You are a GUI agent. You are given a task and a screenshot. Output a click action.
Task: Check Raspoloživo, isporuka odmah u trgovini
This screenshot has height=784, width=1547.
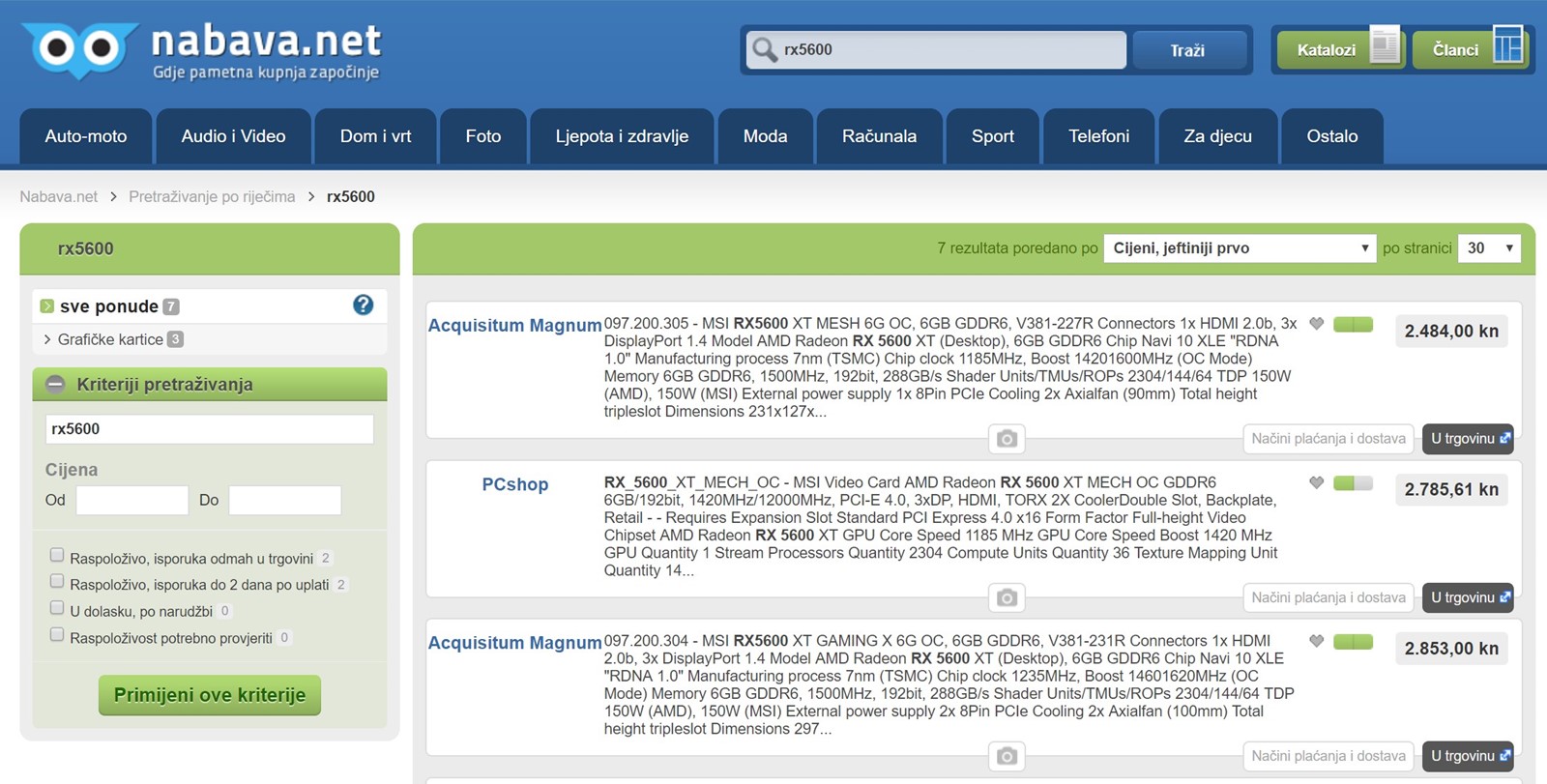click(57, 555)
